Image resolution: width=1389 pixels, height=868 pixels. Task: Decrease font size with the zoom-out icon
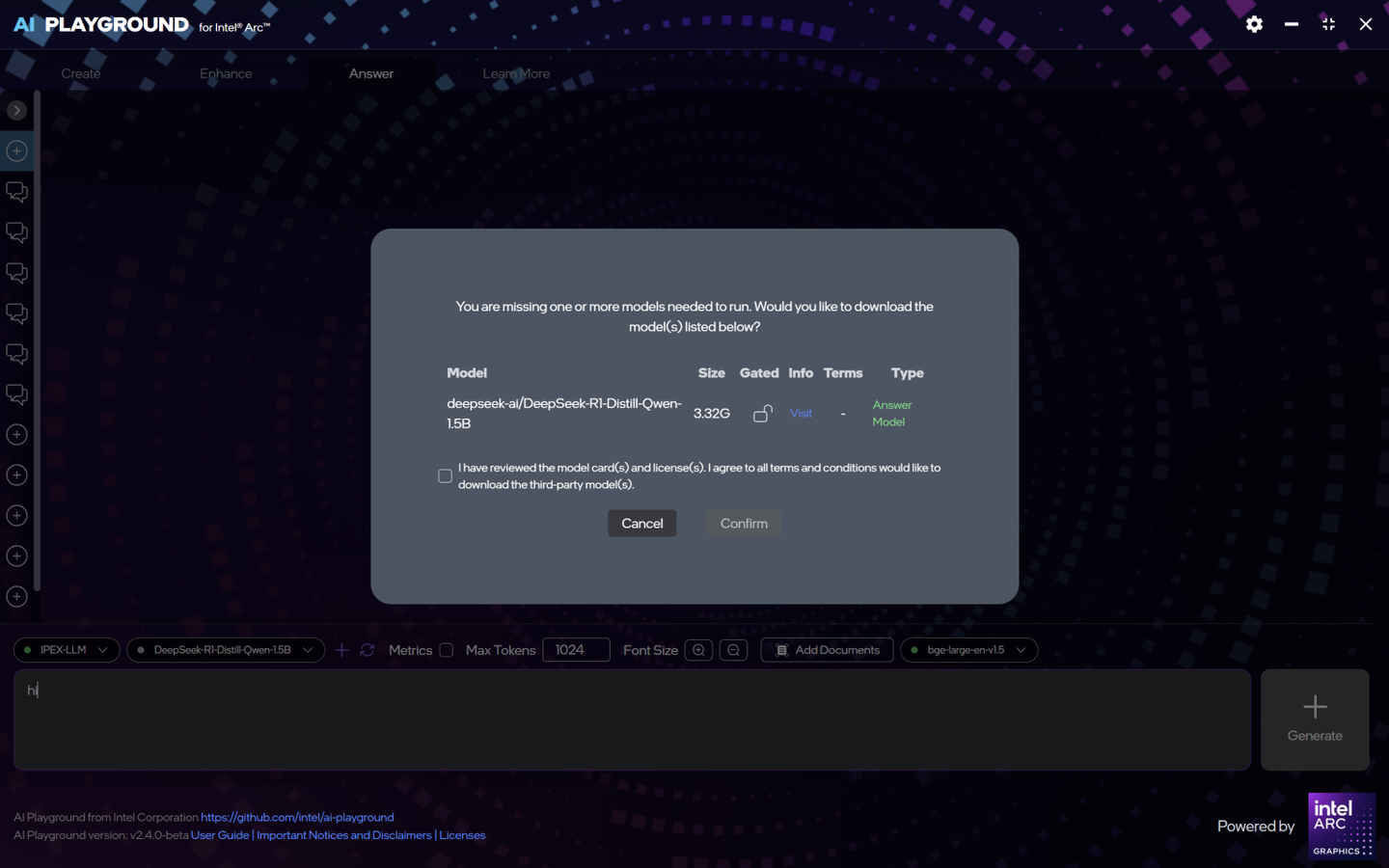click(733, 650)
